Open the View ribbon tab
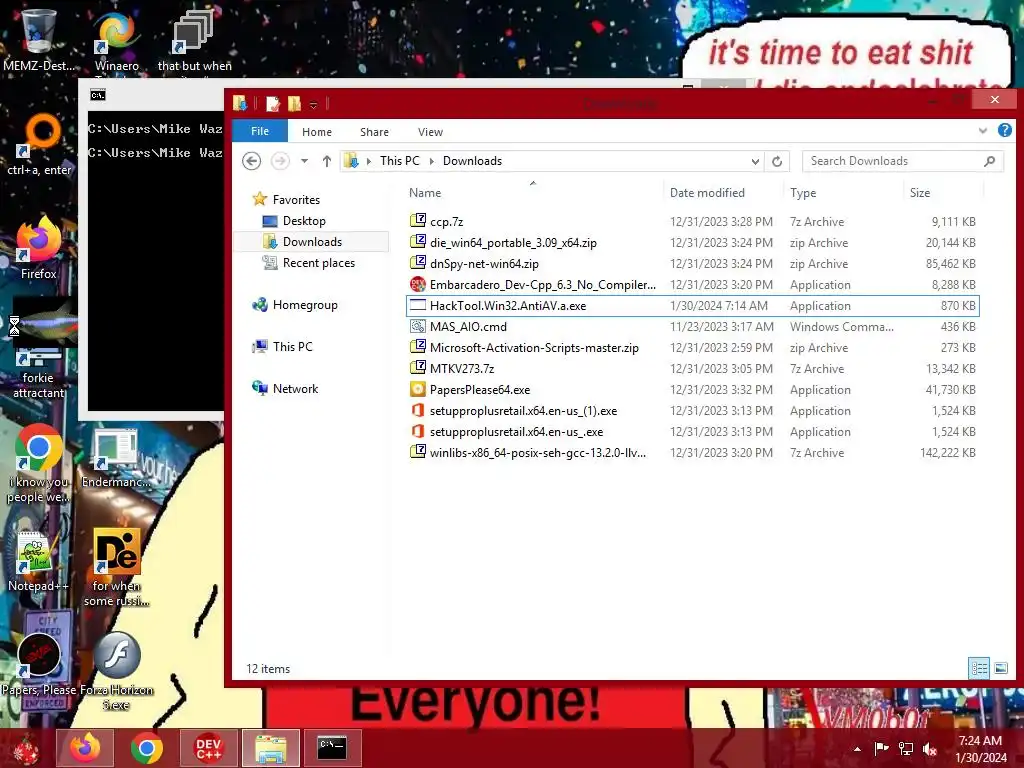Image resolution: width=1024 pixels, height=768 pixels. tap(430, 132)
